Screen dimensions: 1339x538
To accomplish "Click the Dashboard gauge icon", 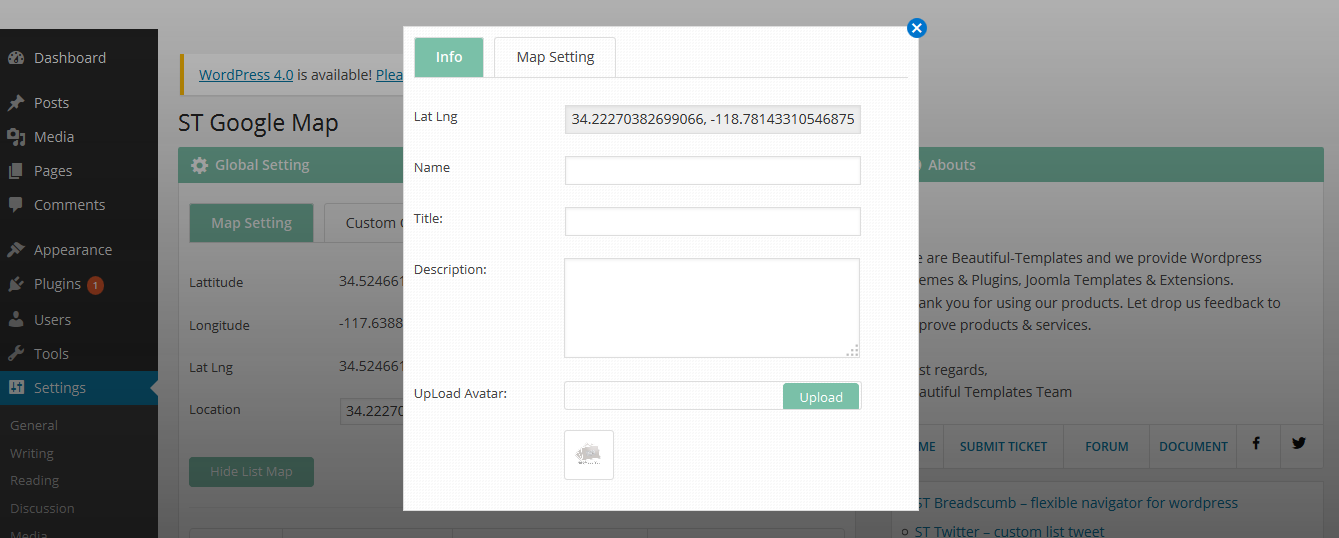I will 16,58.
